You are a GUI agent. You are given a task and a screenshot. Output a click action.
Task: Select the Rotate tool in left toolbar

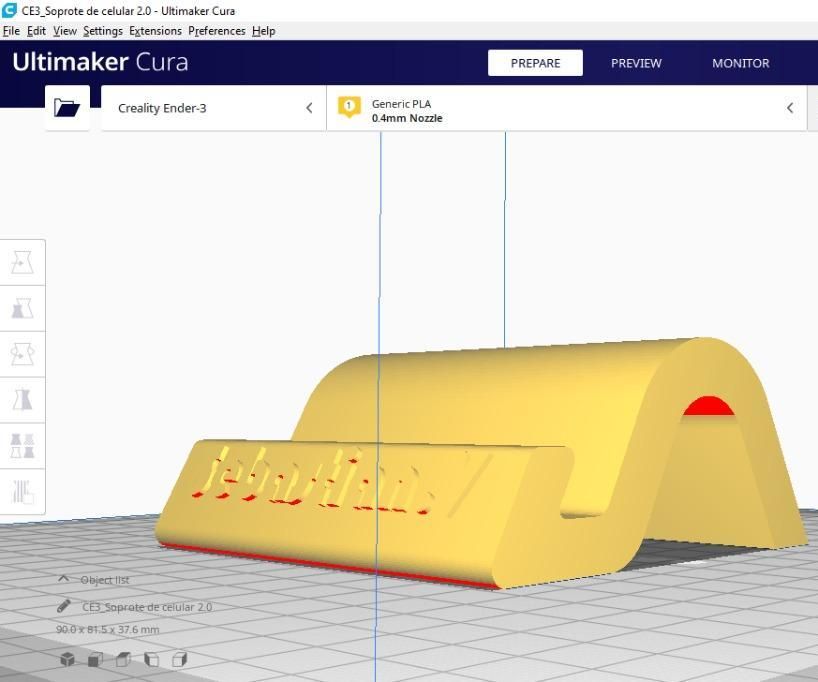(22, 354)
